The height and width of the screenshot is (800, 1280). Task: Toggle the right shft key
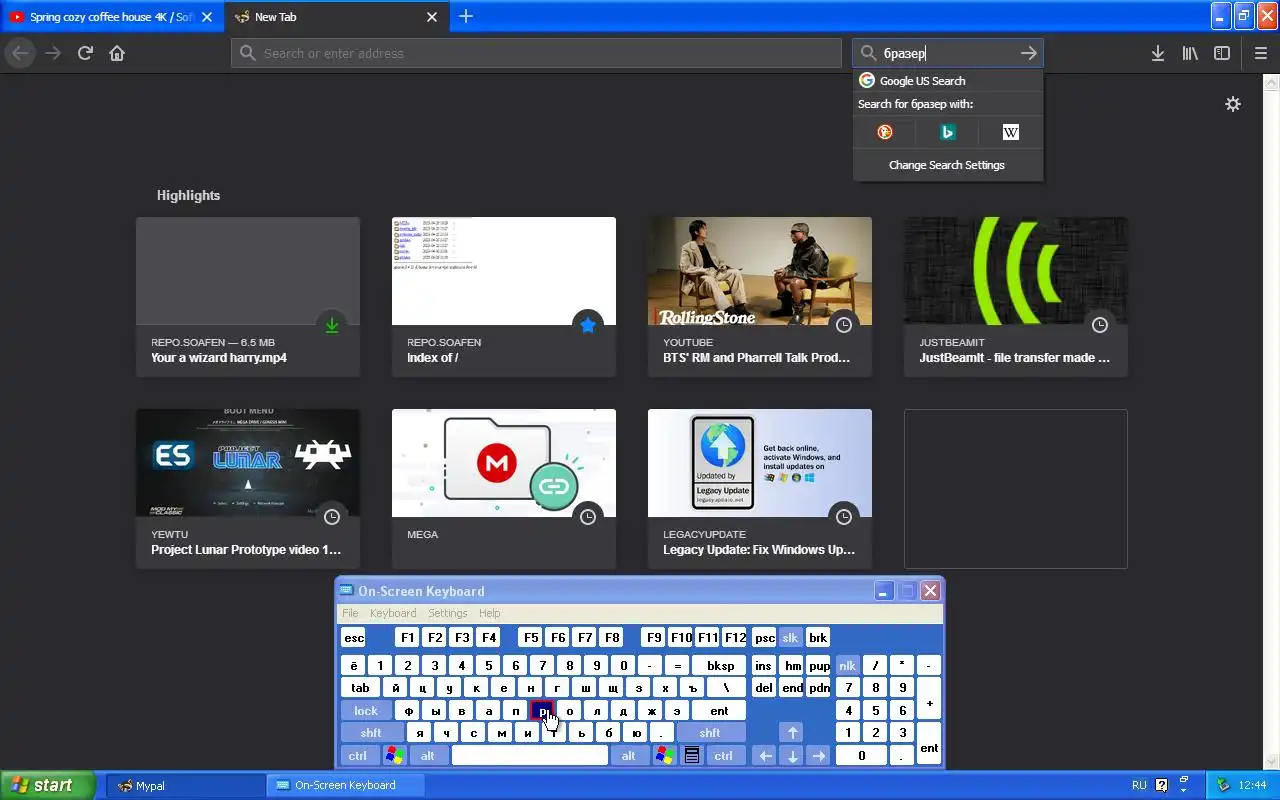(x=710, y=733)
